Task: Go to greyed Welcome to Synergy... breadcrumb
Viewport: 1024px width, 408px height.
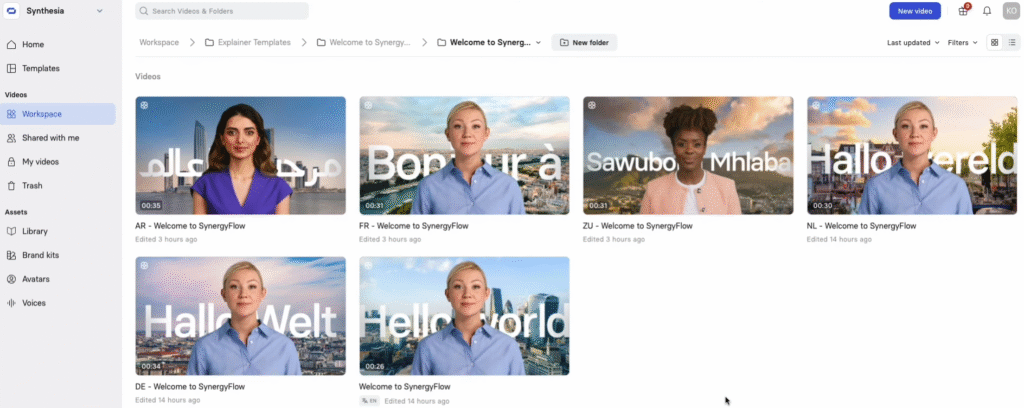Action: pos(364,42)
